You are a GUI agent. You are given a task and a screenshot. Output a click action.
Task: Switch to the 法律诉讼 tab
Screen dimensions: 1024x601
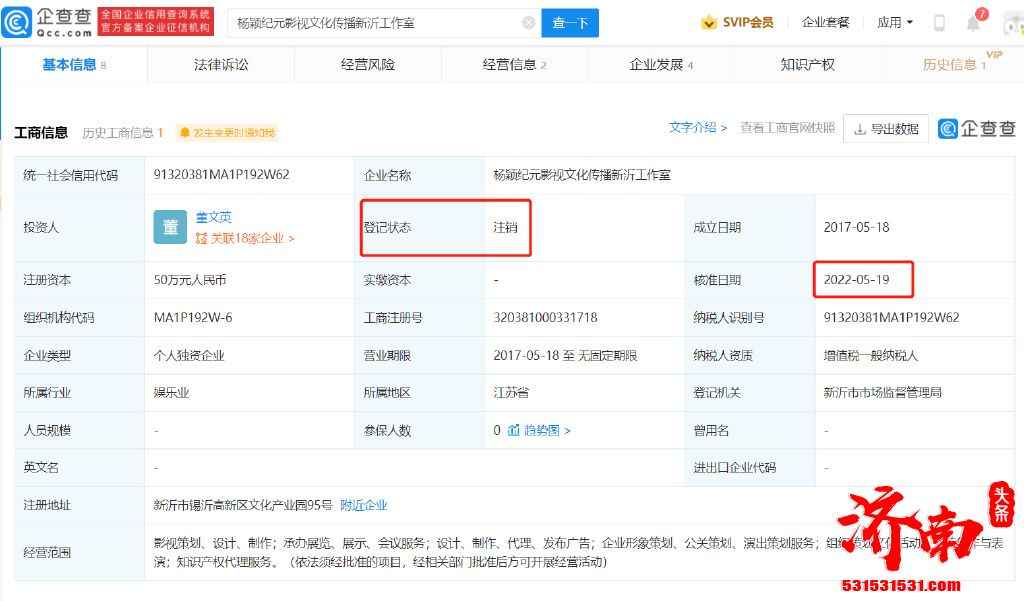click(x=221, y=65)
